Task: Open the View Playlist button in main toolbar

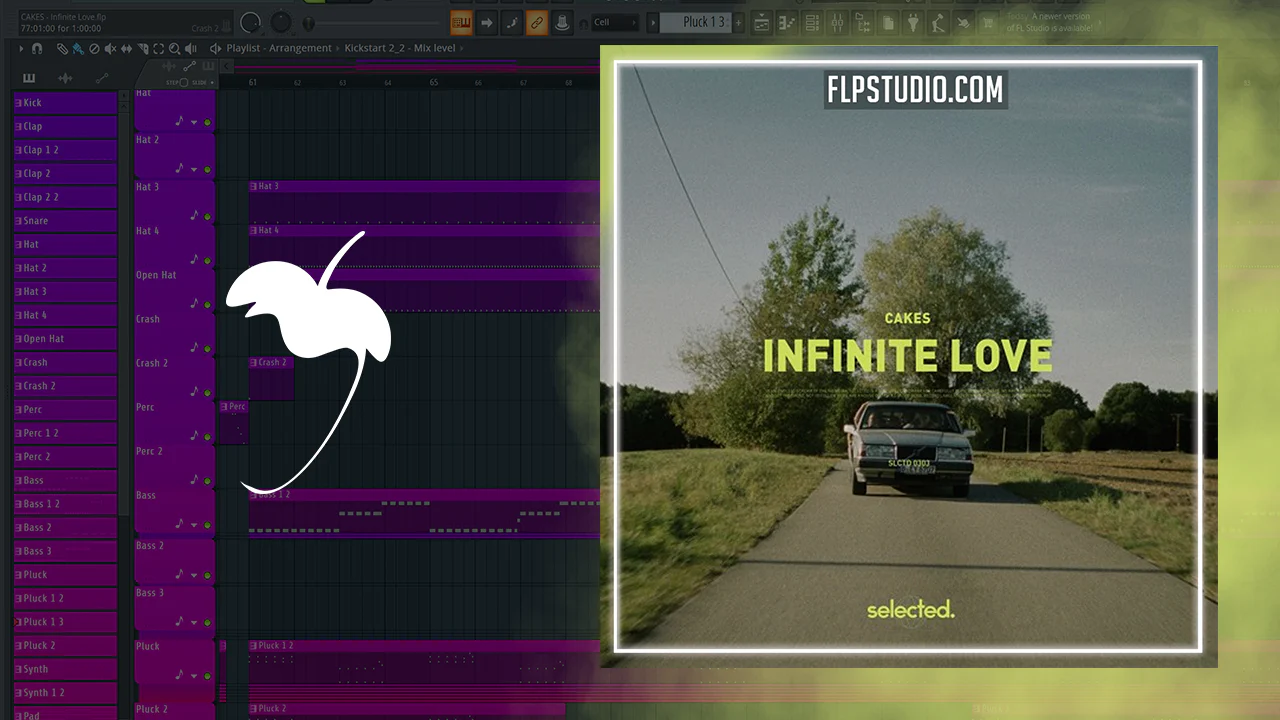Action: (762, 22)
